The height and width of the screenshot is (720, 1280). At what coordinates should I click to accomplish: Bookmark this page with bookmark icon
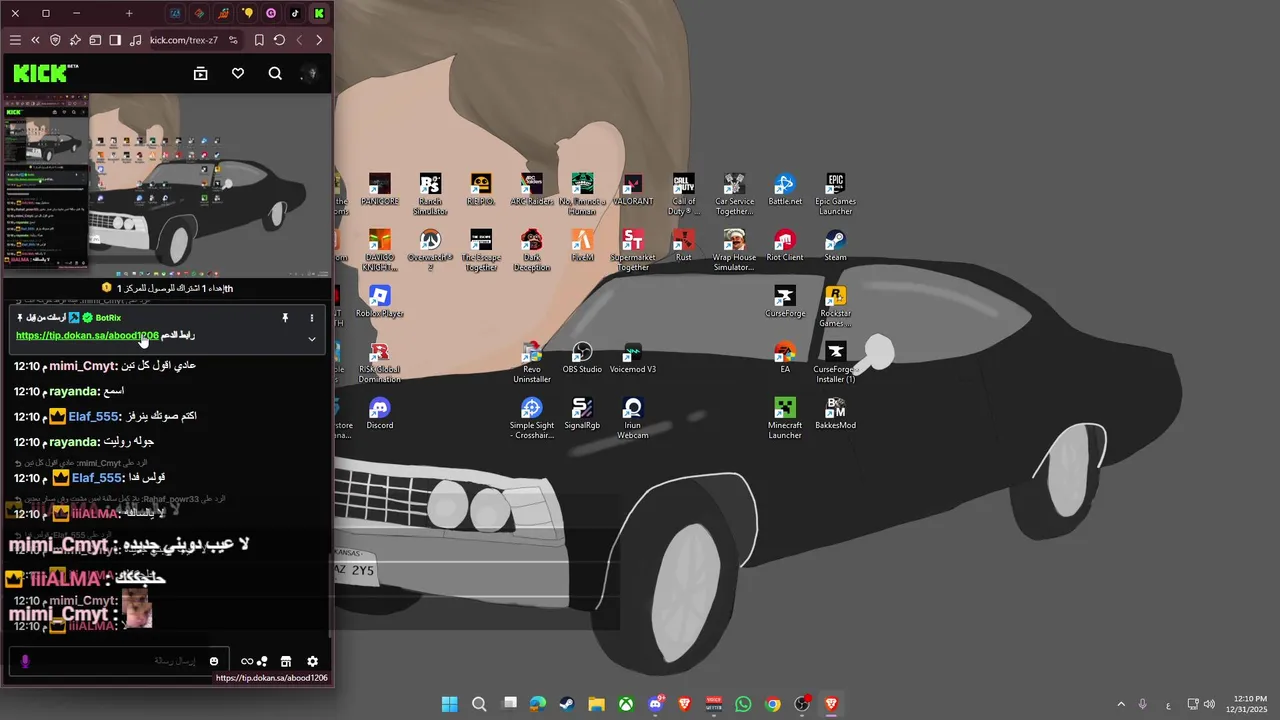pyautogui.click(x=259, y=40)
